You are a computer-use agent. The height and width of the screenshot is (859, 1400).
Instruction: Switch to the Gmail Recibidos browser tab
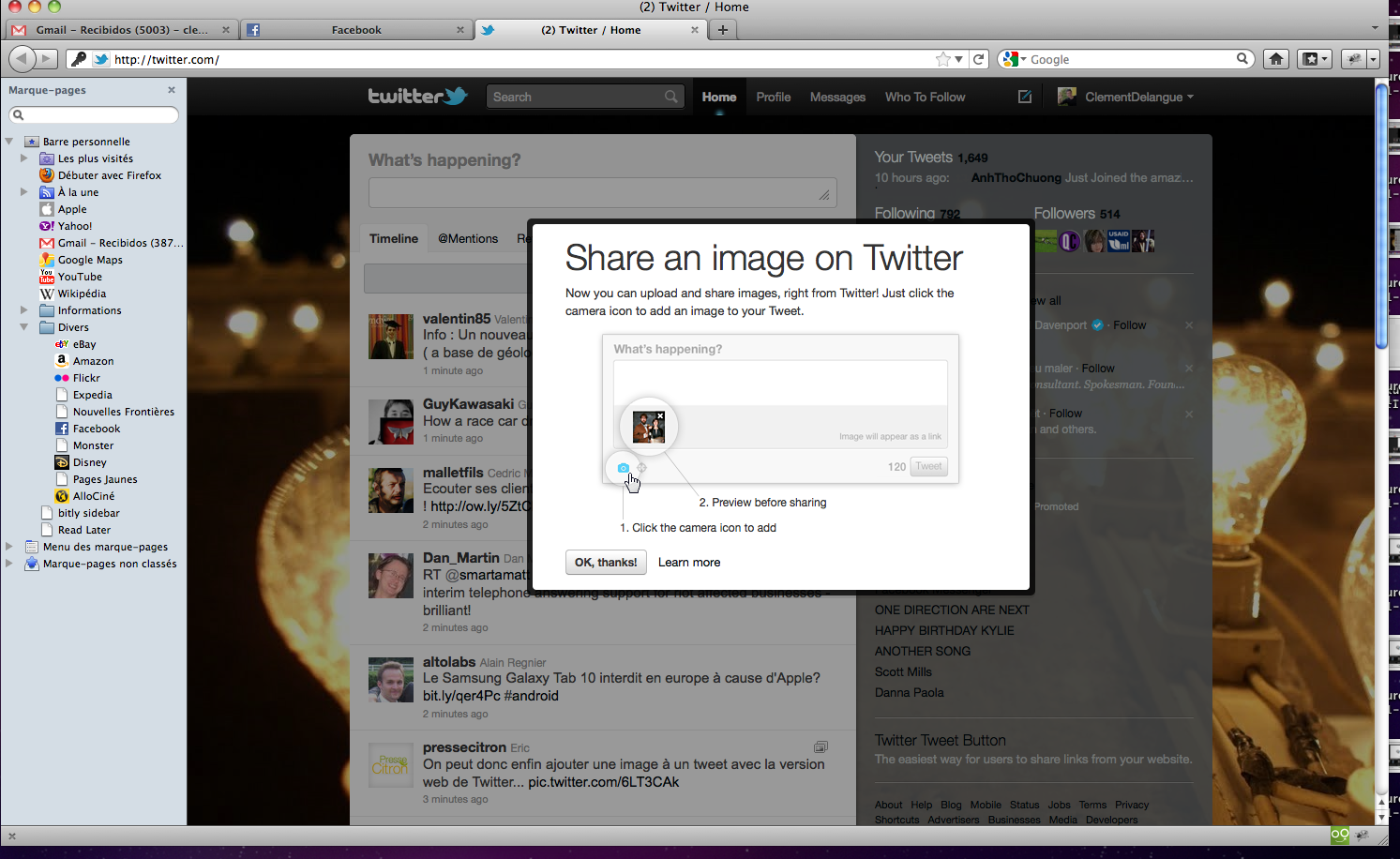tap(121, 30)
